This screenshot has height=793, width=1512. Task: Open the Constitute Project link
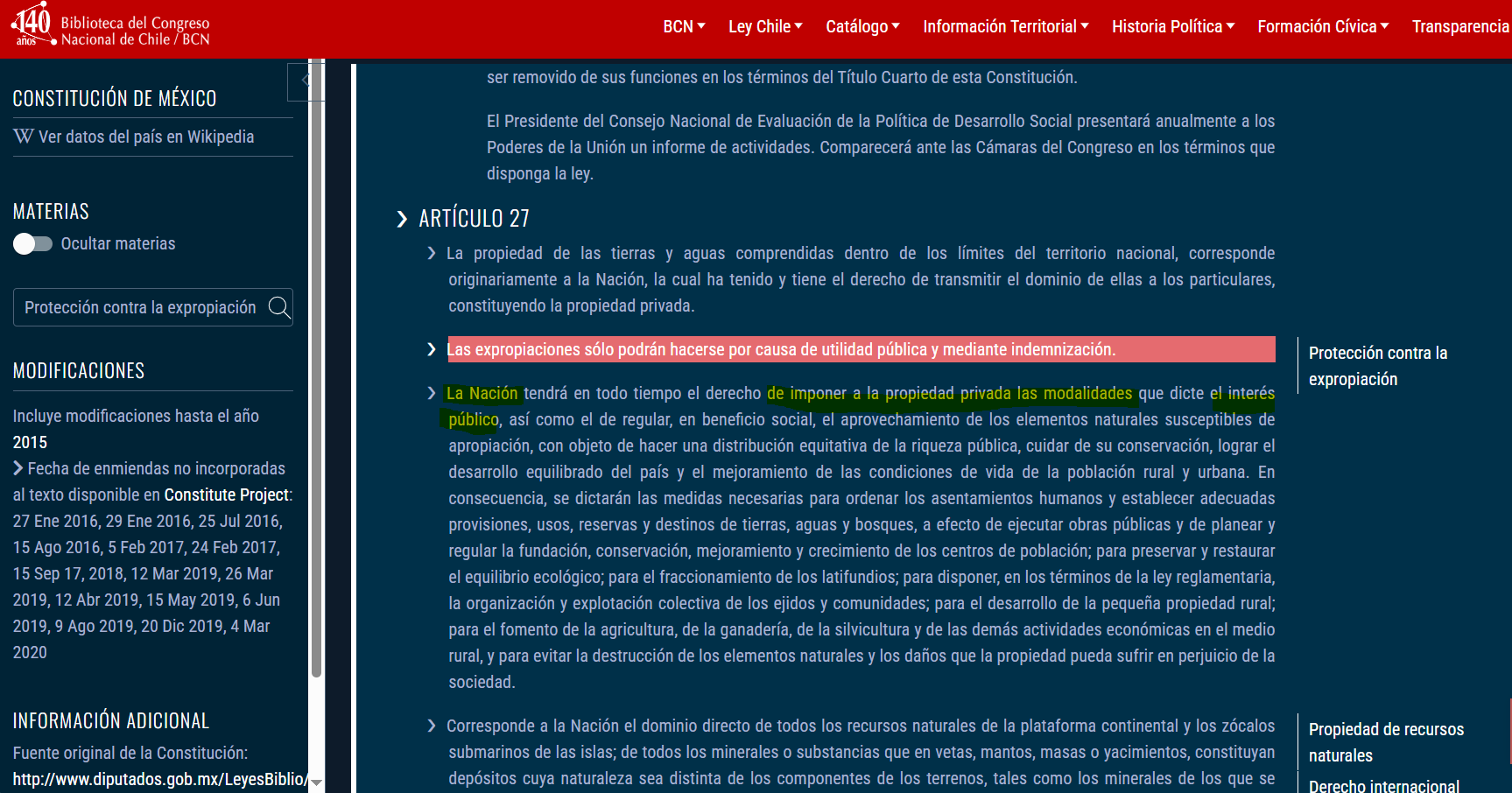tap(226, 495)
